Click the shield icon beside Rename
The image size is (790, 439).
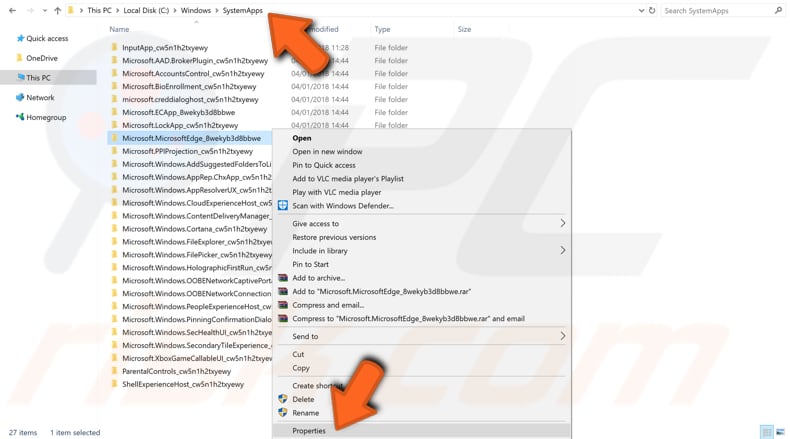point(283,413)
